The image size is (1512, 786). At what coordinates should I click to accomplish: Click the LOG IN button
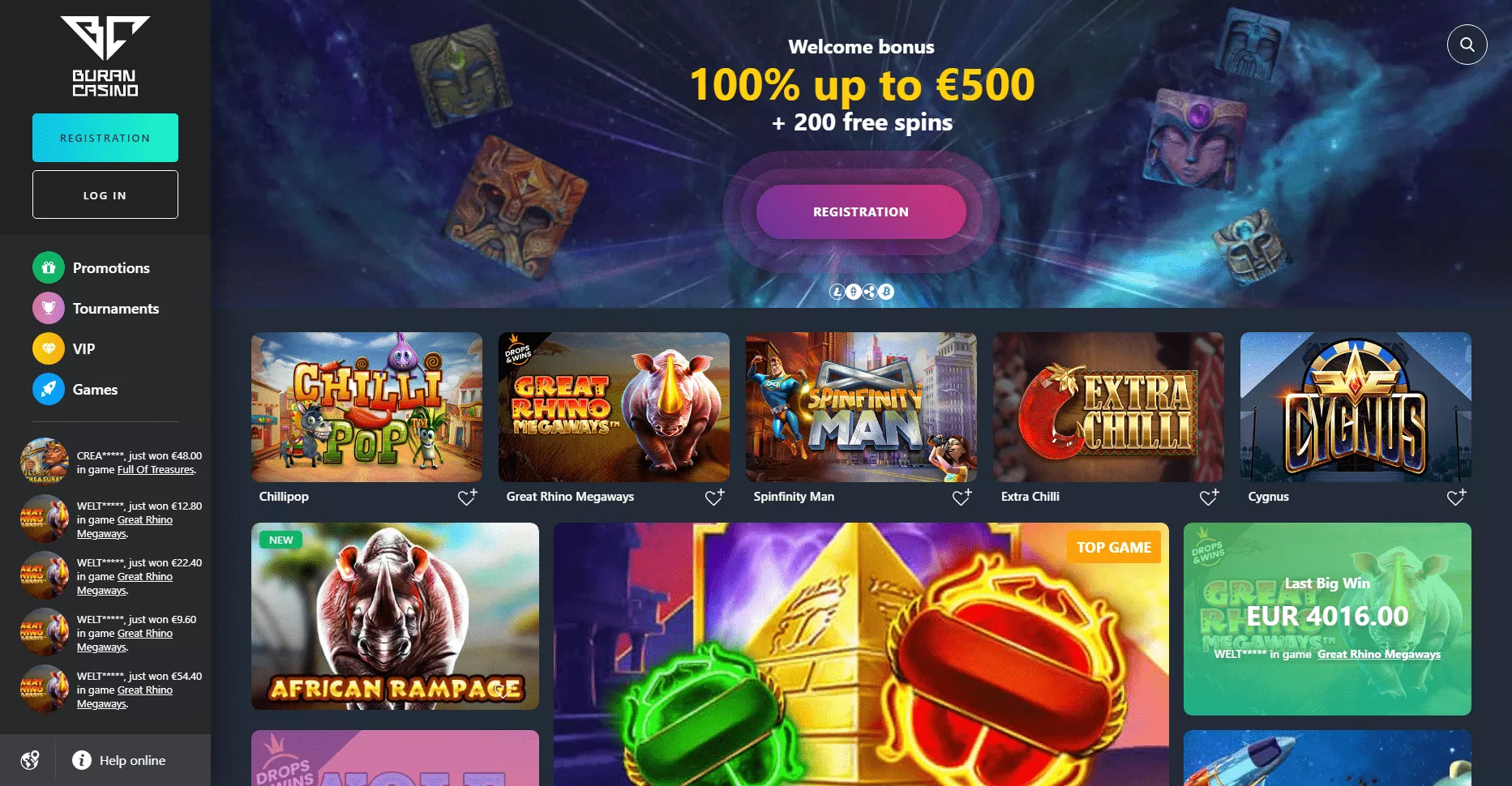(x=105, y=194)
